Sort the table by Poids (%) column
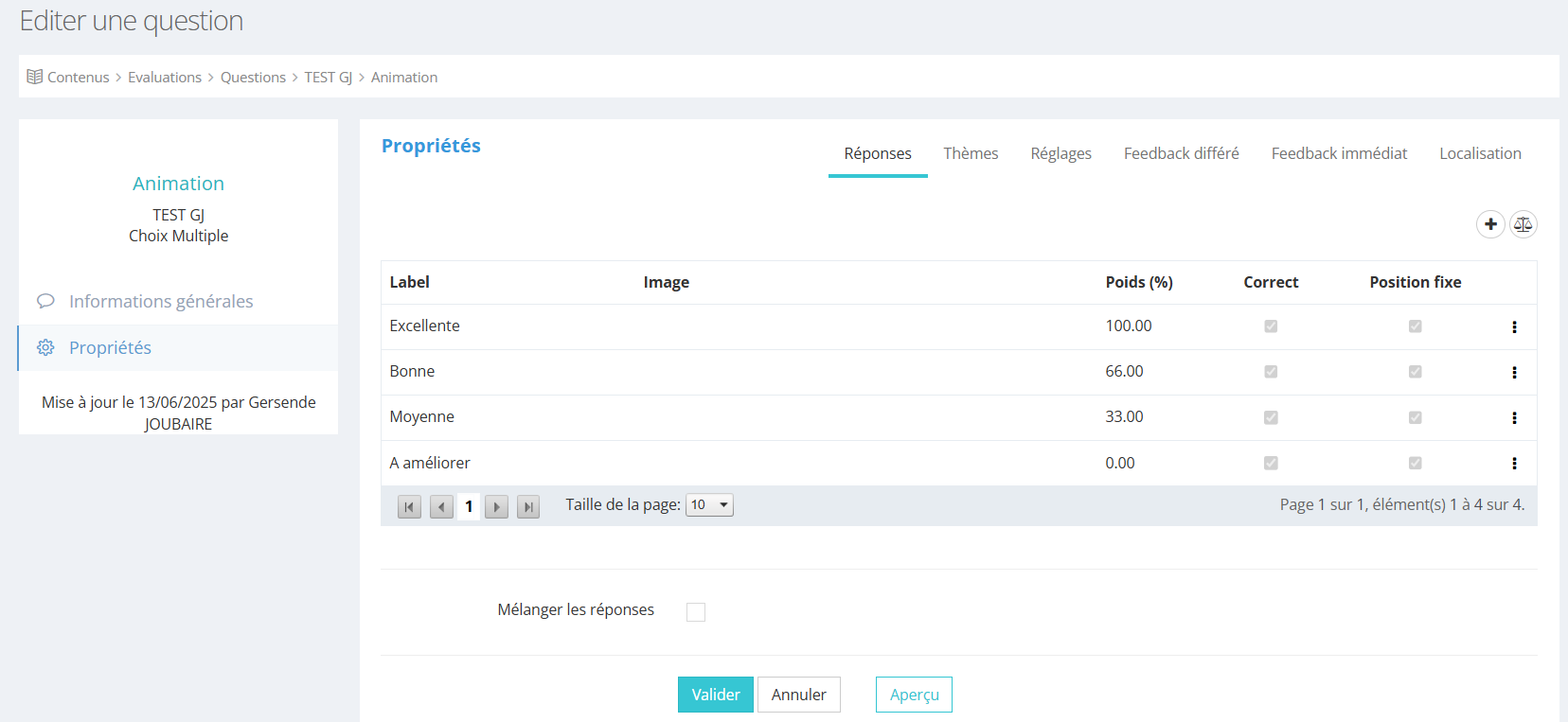The width and height of the screenshot is (1568, 722). coord(1139,282)
